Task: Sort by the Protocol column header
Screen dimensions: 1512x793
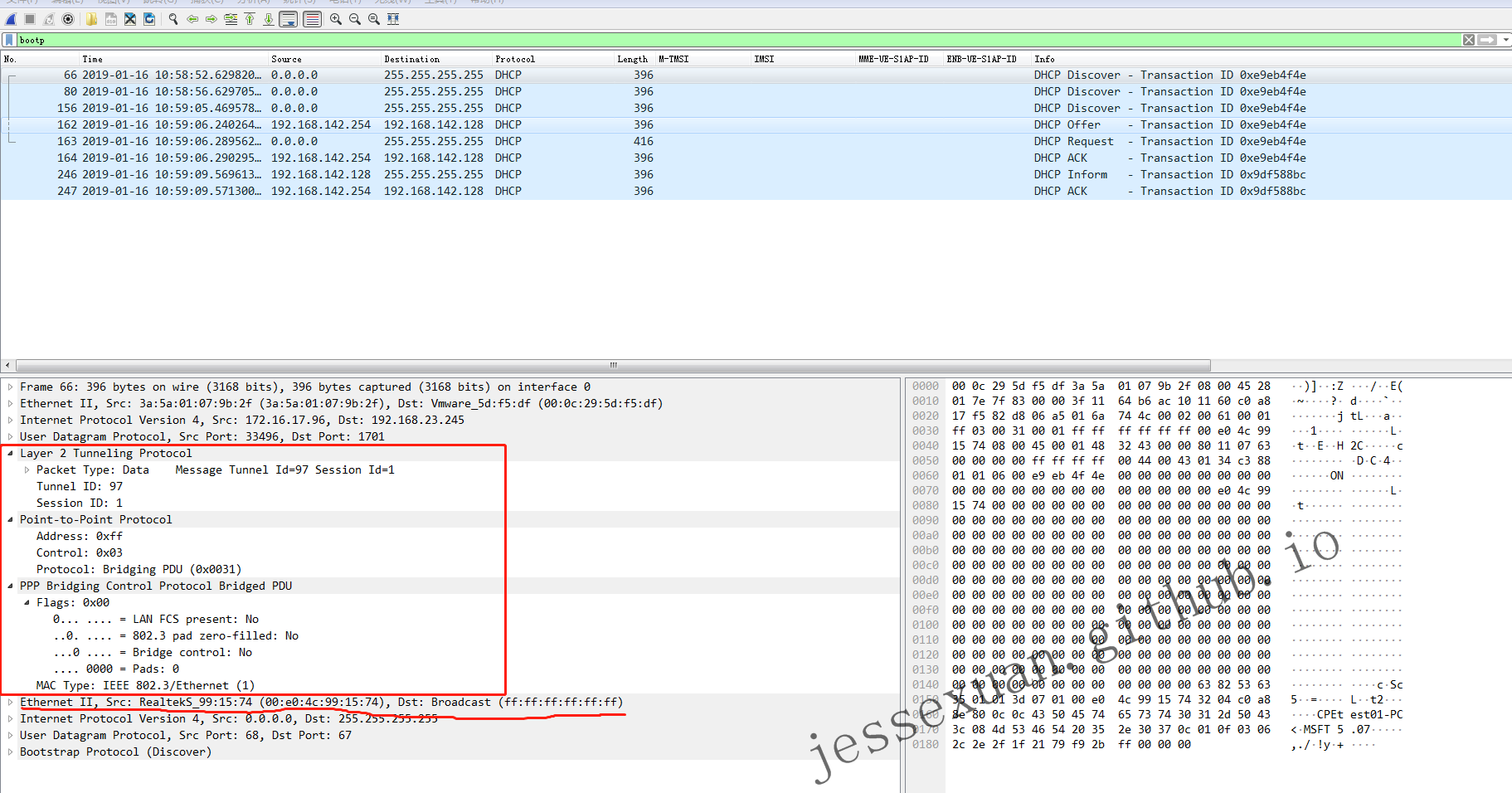Action: pyautogui.click(x=552, y=59)
